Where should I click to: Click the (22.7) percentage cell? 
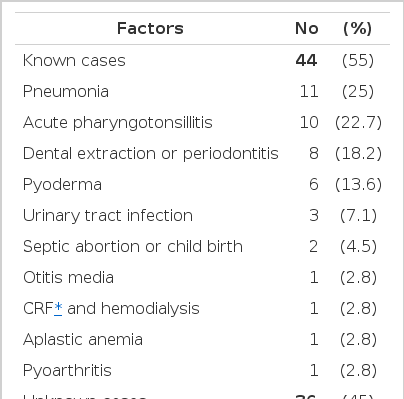[358, 123]
